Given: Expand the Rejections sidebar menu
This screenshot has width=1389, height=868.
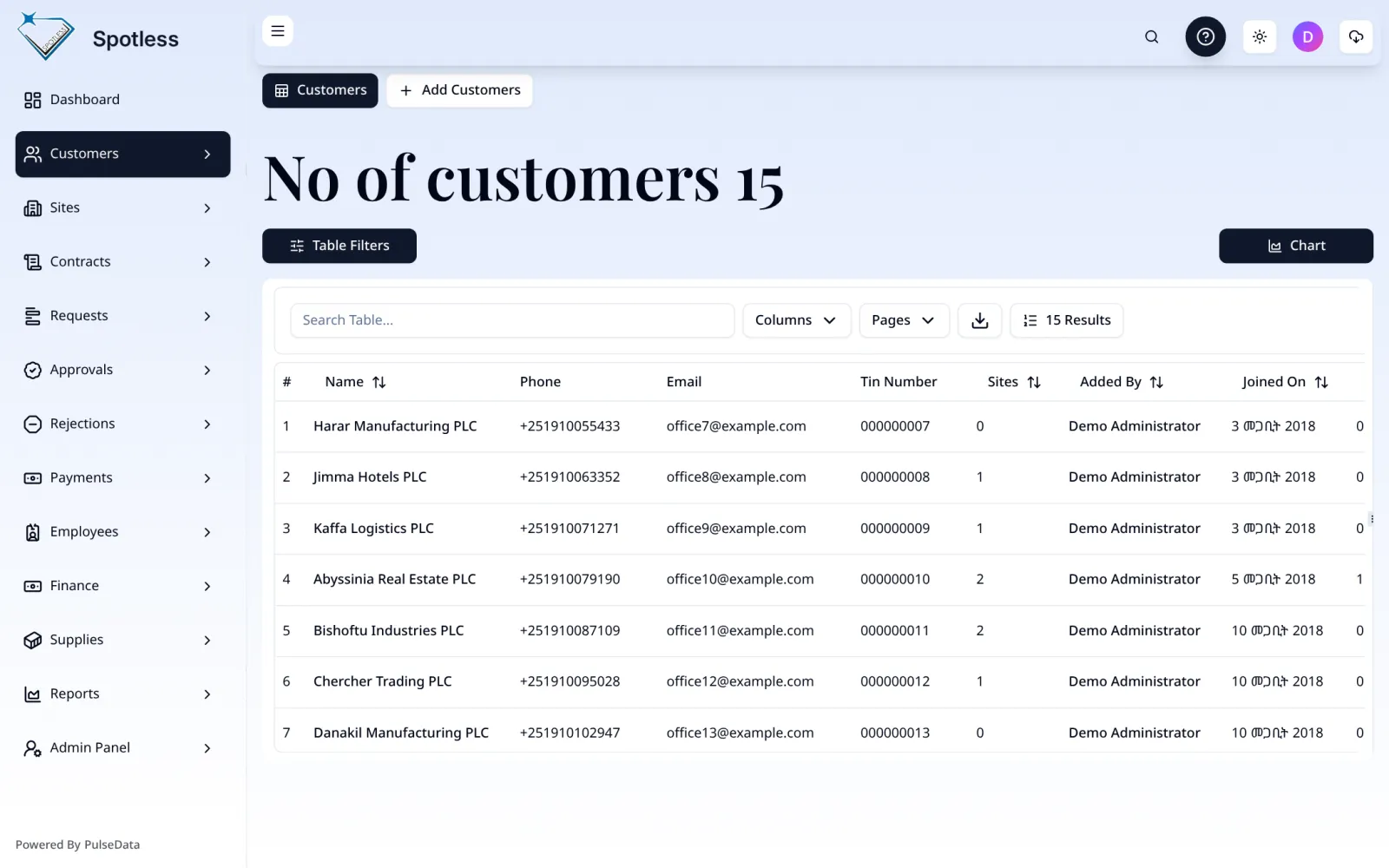Looking at the screenshot, I should [123, 424].
